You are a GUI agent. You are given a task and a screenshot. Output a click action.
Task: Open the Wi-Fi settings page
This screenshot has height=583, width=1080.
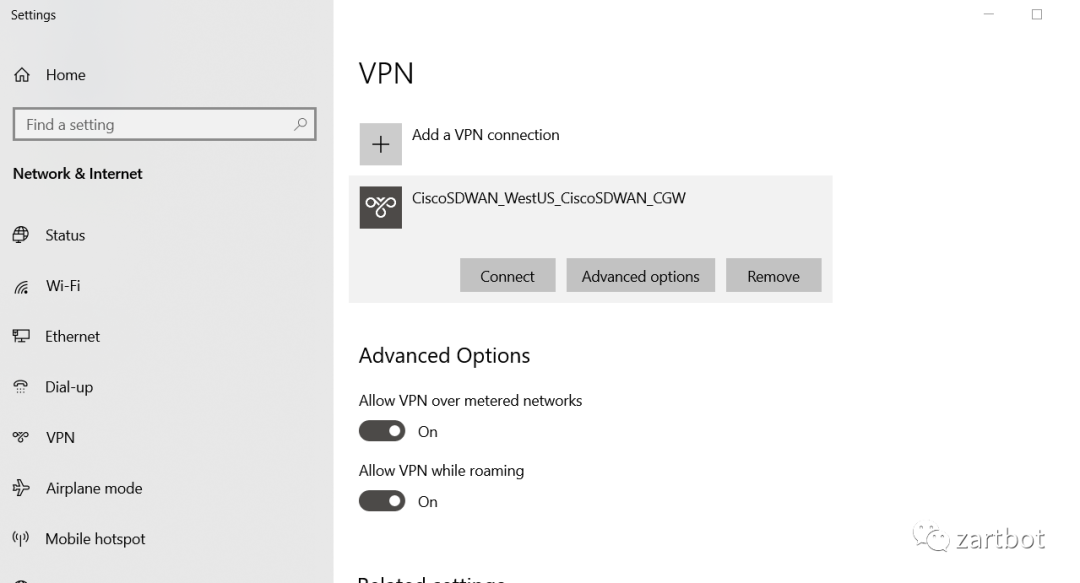[63, 286]
